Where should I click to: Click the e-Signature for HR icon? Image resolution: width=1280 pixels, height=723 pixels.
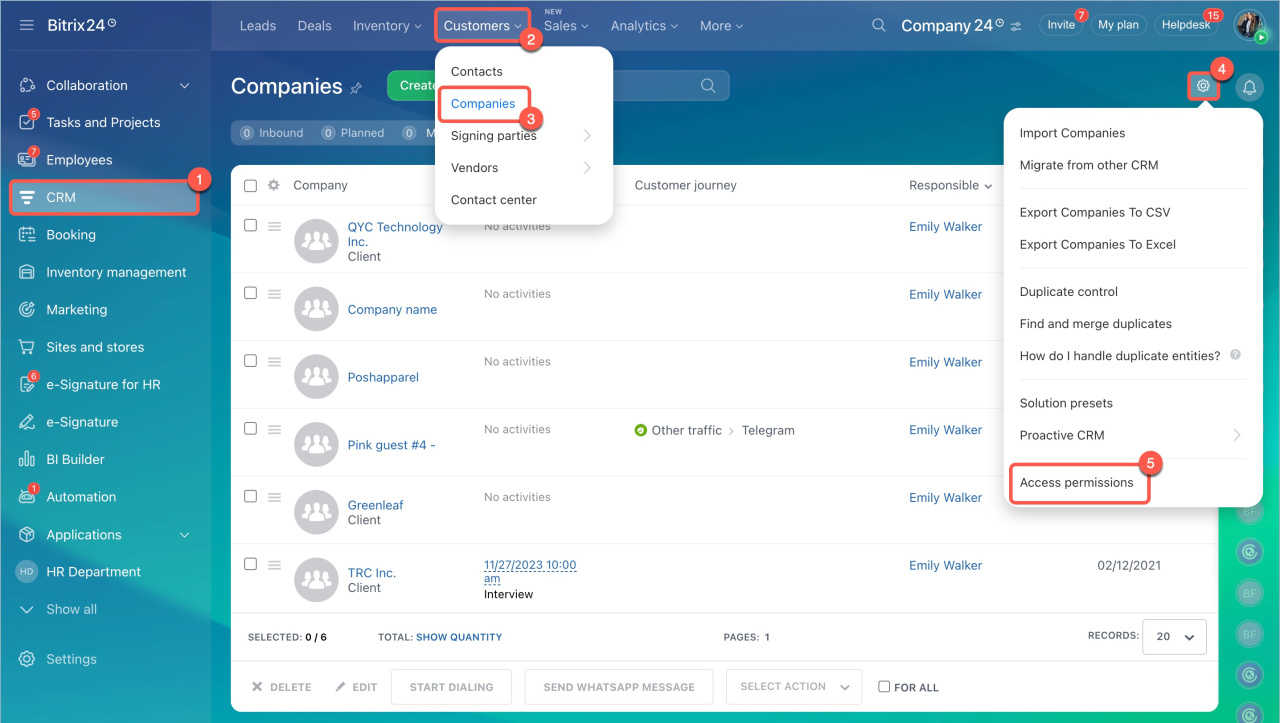tap(27, 385)
